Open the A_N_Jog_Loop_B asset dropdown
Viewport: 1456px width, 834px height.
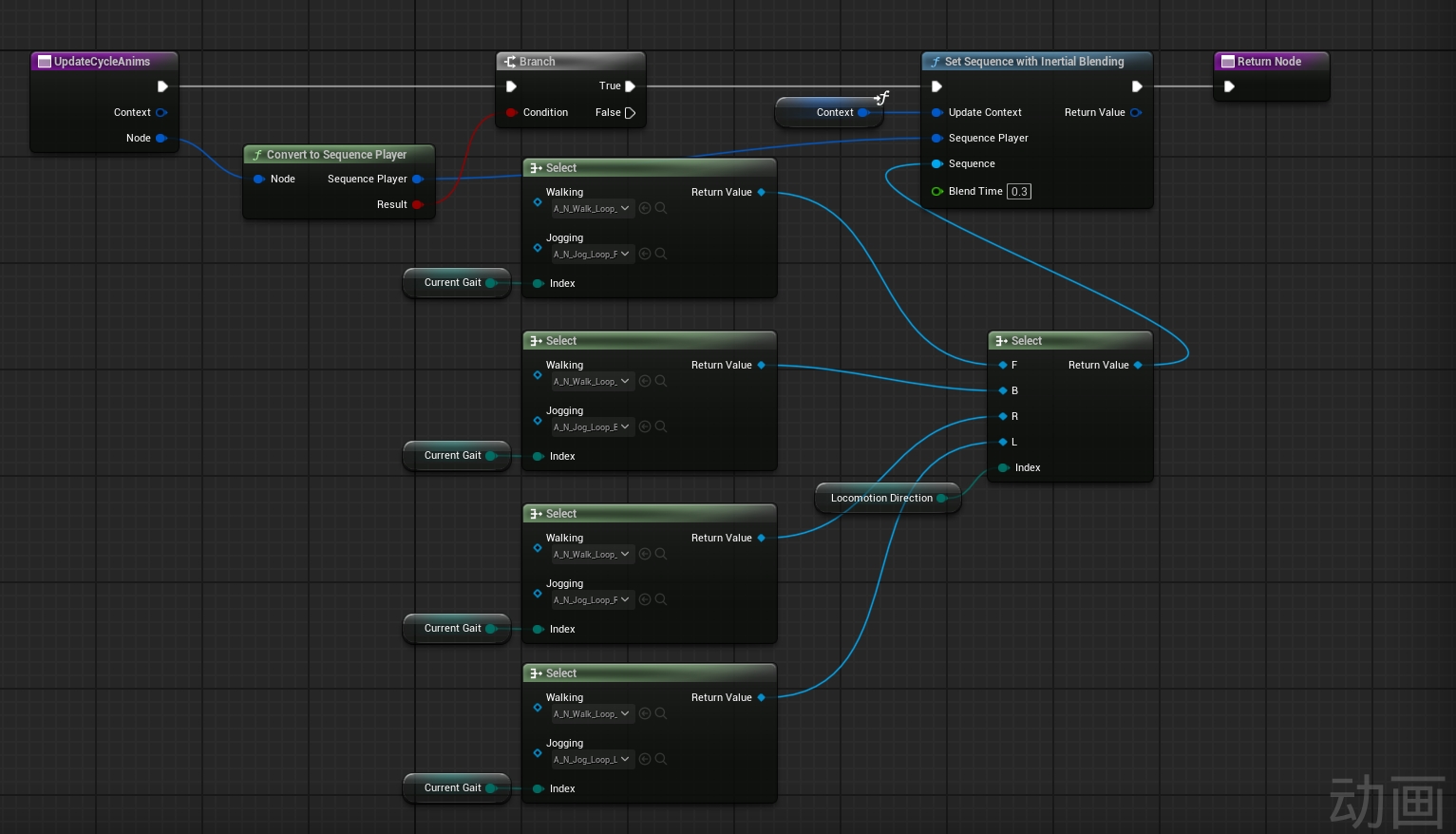coord(592,426)
